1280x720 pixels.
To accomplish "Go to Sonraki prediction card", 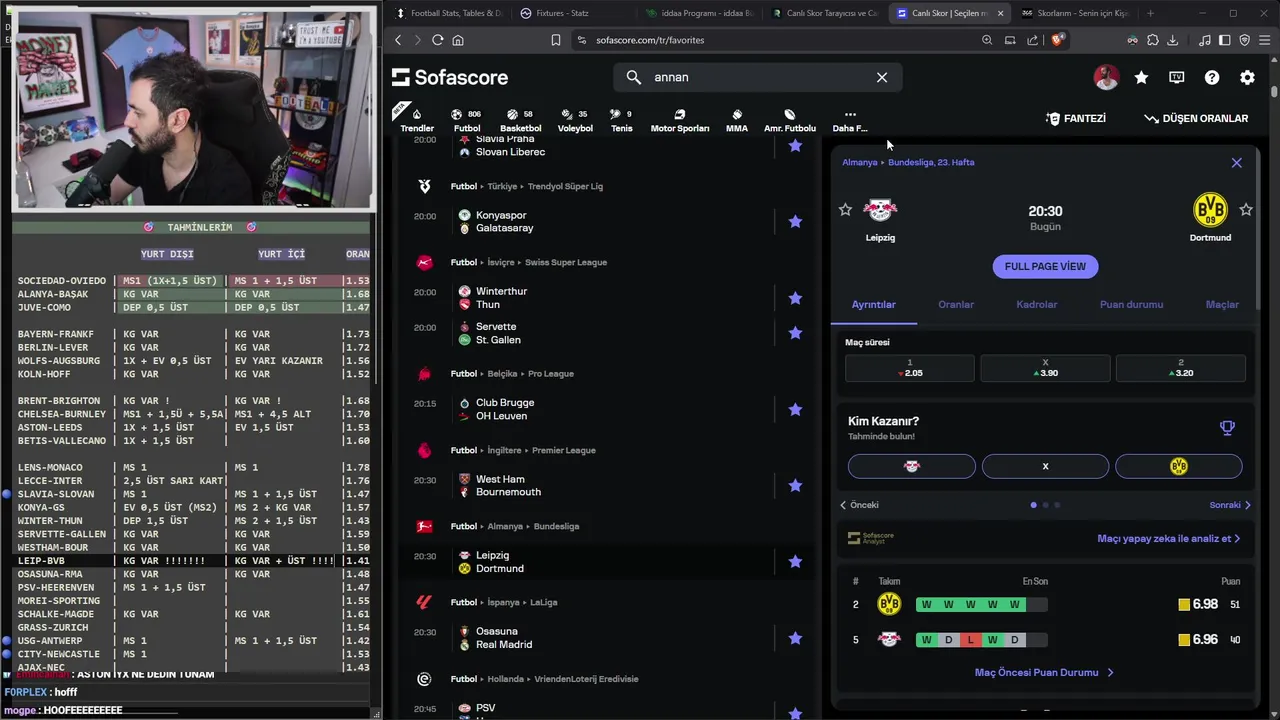I will tap(1230, 505).
